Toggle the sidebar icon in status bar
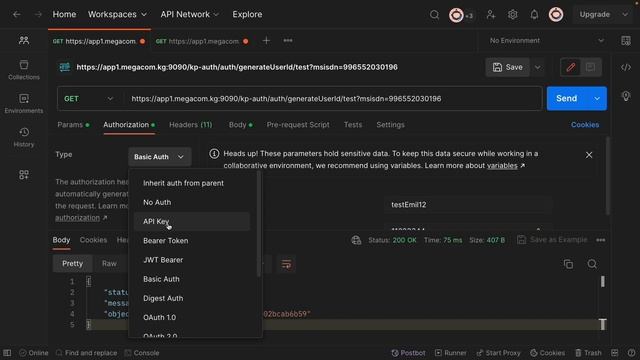 (x=7, y=353)
